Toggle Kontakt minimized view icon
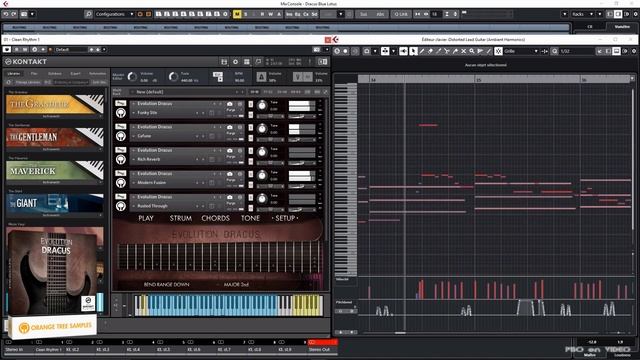Image resolution: width=640 pixels, height=360 pixels. coord(322,62)
